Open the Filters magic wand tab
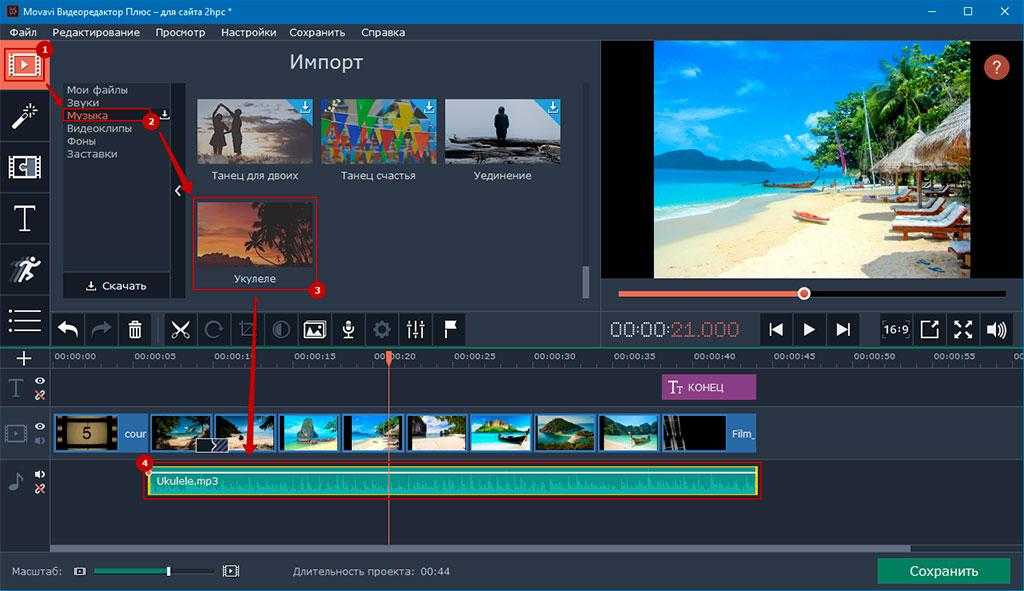Image resolution: width=1024 pixels, height=591 pixels. [24, 116]
